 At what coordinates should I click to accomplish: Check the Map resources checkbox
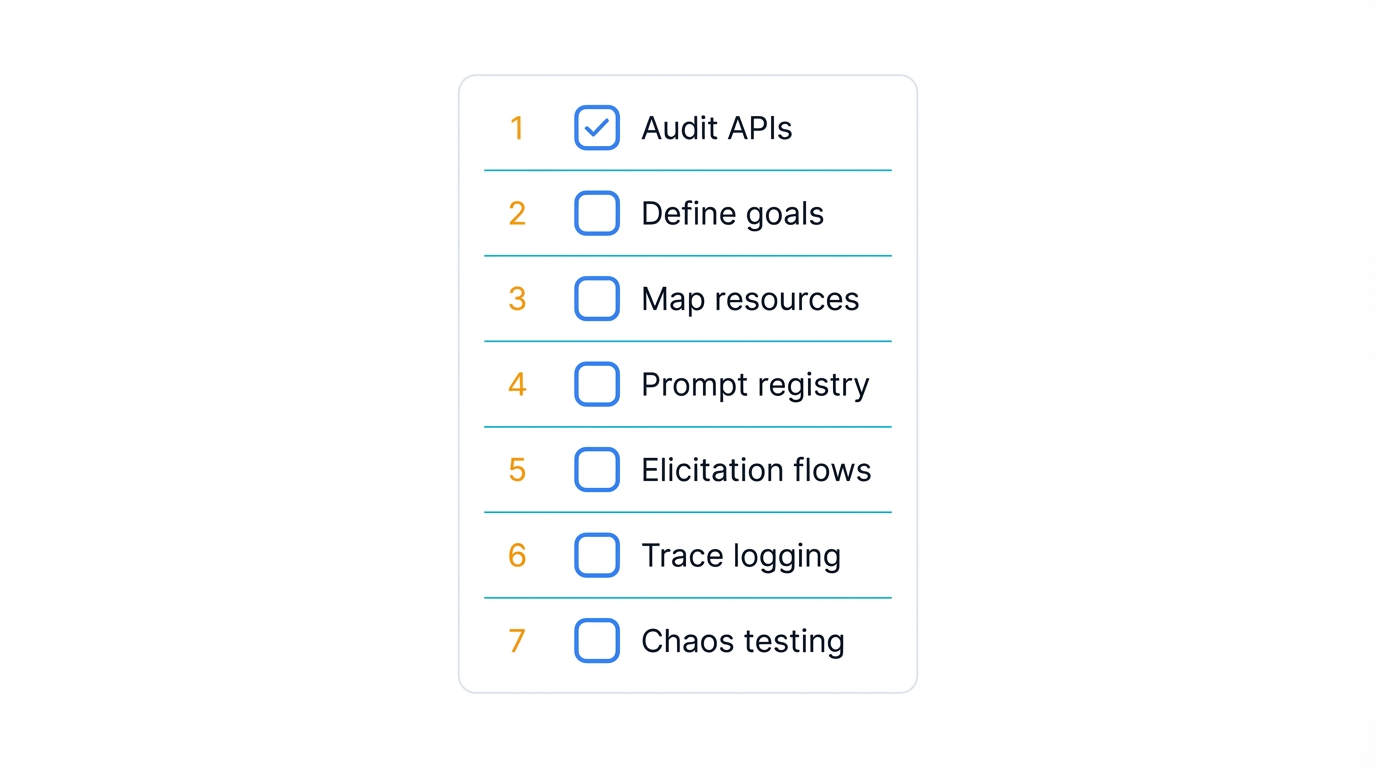tap(597, 298)
